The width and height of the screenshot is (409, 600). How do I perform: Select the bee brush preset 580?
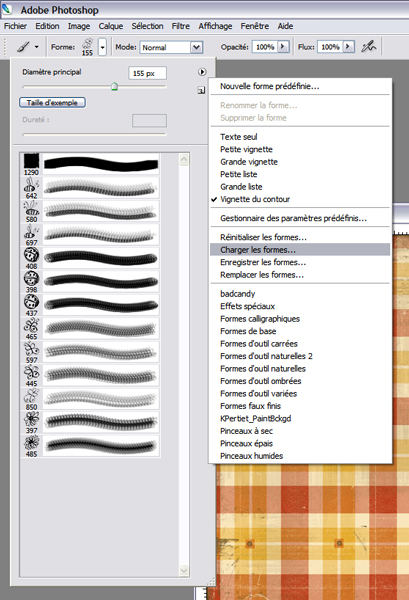pos(90,211)
